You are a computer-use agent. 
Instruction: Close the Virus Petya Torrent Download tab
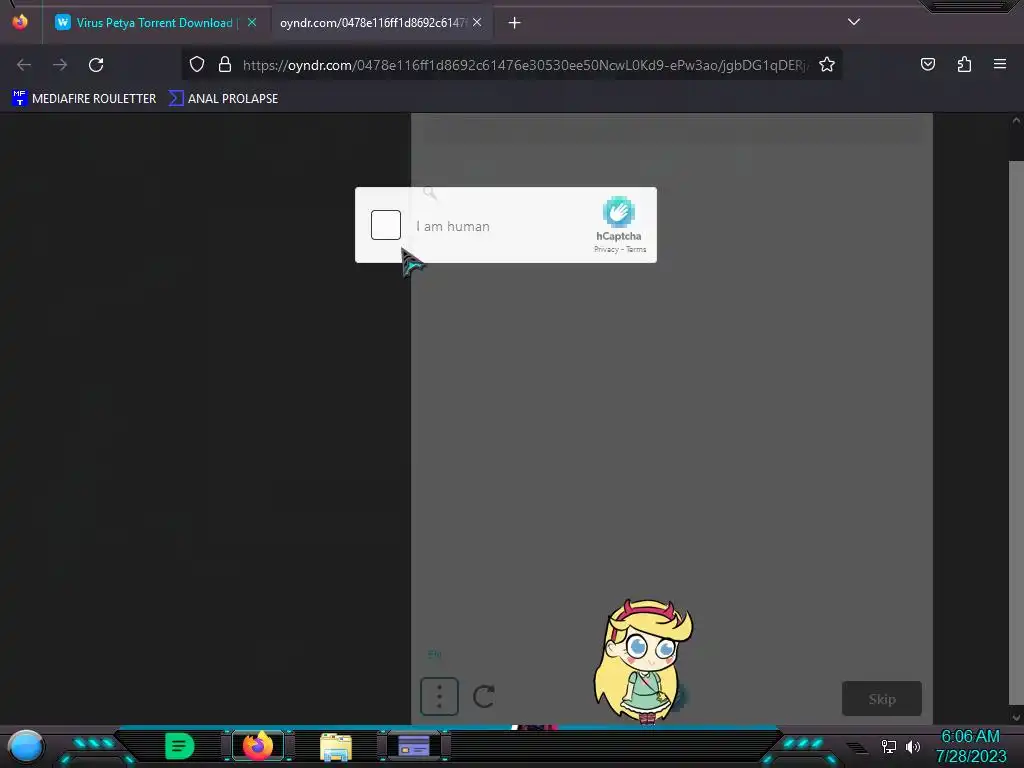[251, 22]
